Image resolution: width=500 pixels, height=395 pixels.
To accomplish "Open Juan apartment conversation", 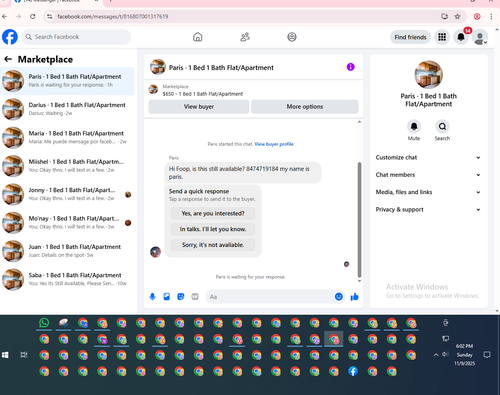I will click(x=67, y=251).
